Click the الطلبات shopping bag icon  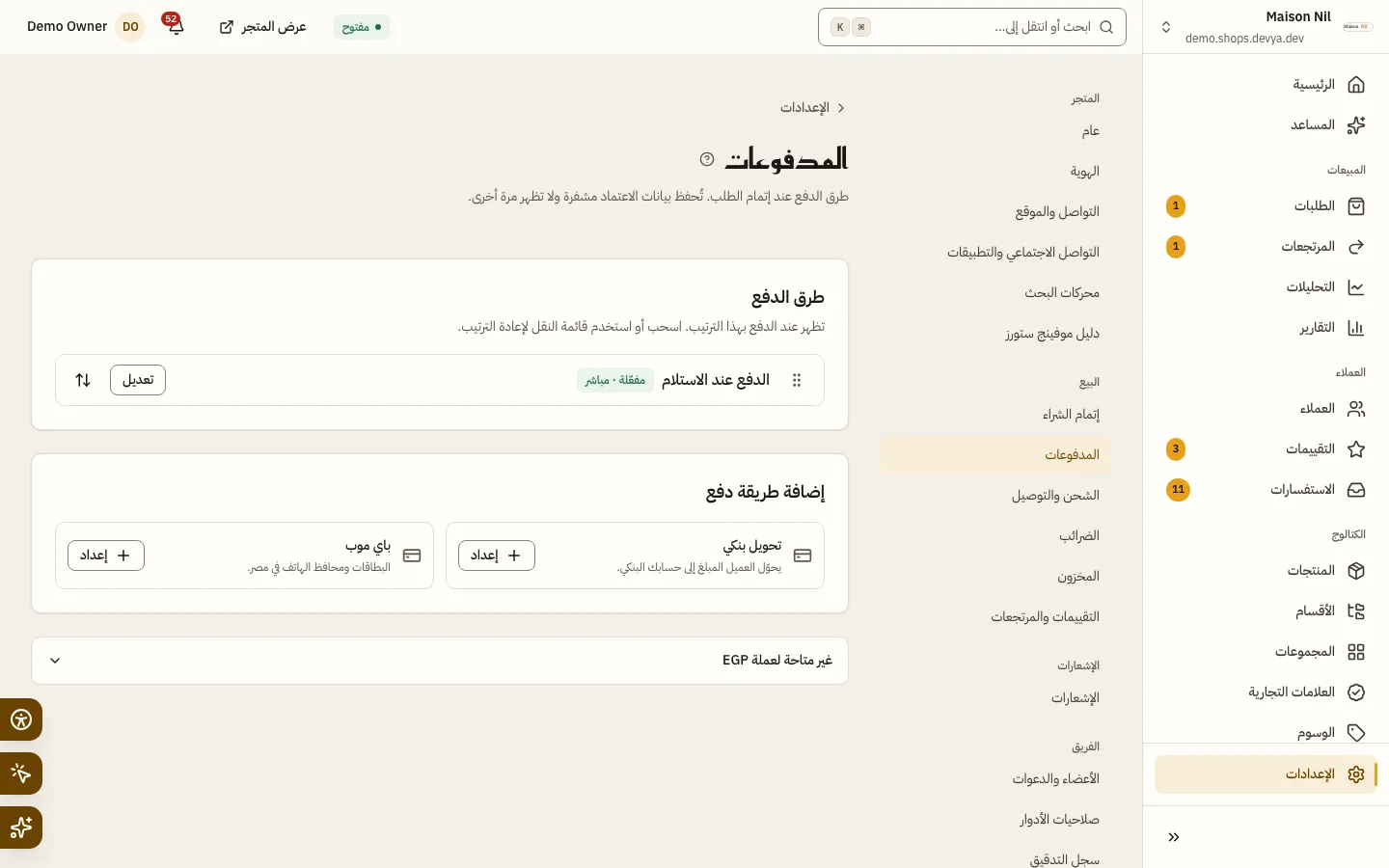pyautogui.click(x=1356, y=206)
